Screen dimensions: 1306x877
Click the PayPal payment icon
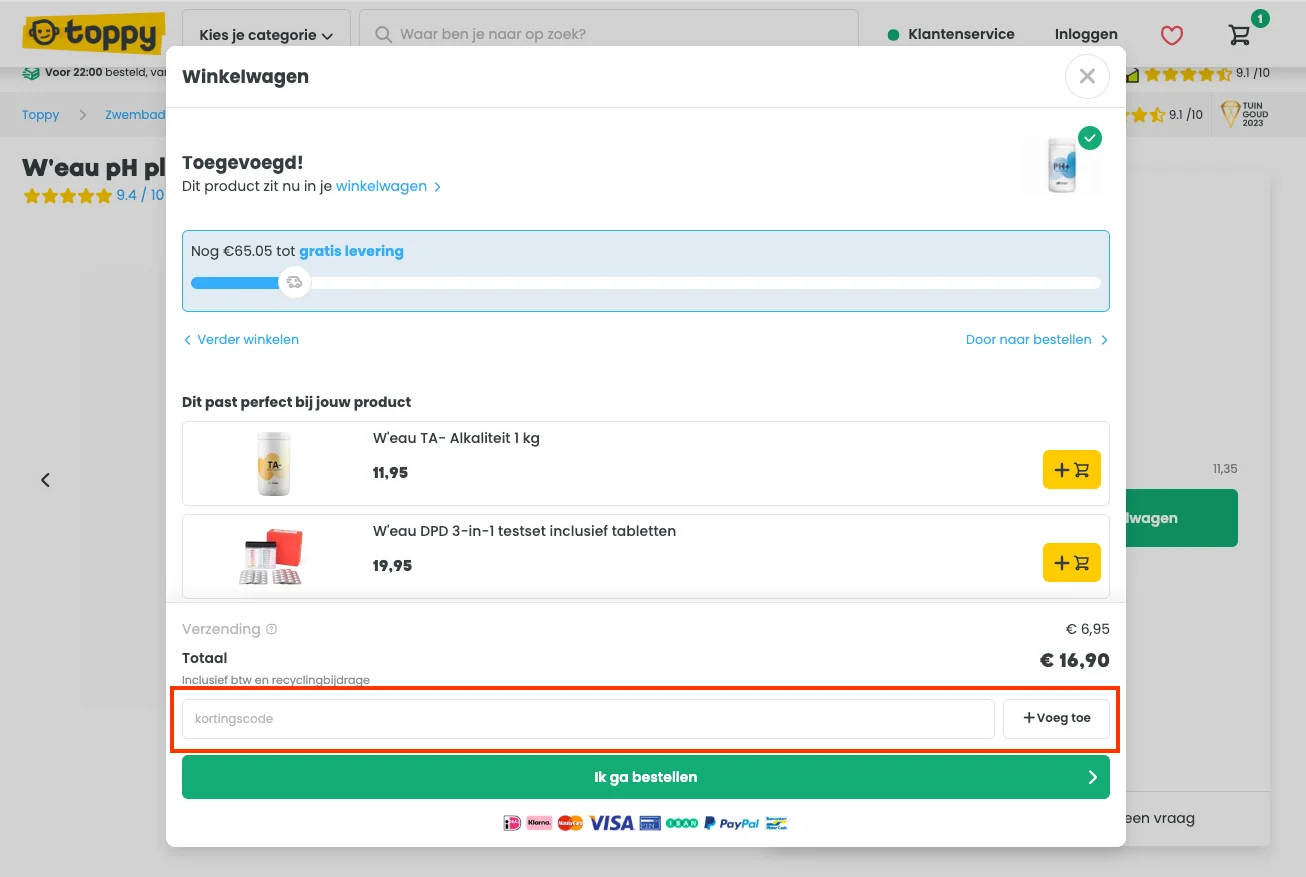point(731,823)
